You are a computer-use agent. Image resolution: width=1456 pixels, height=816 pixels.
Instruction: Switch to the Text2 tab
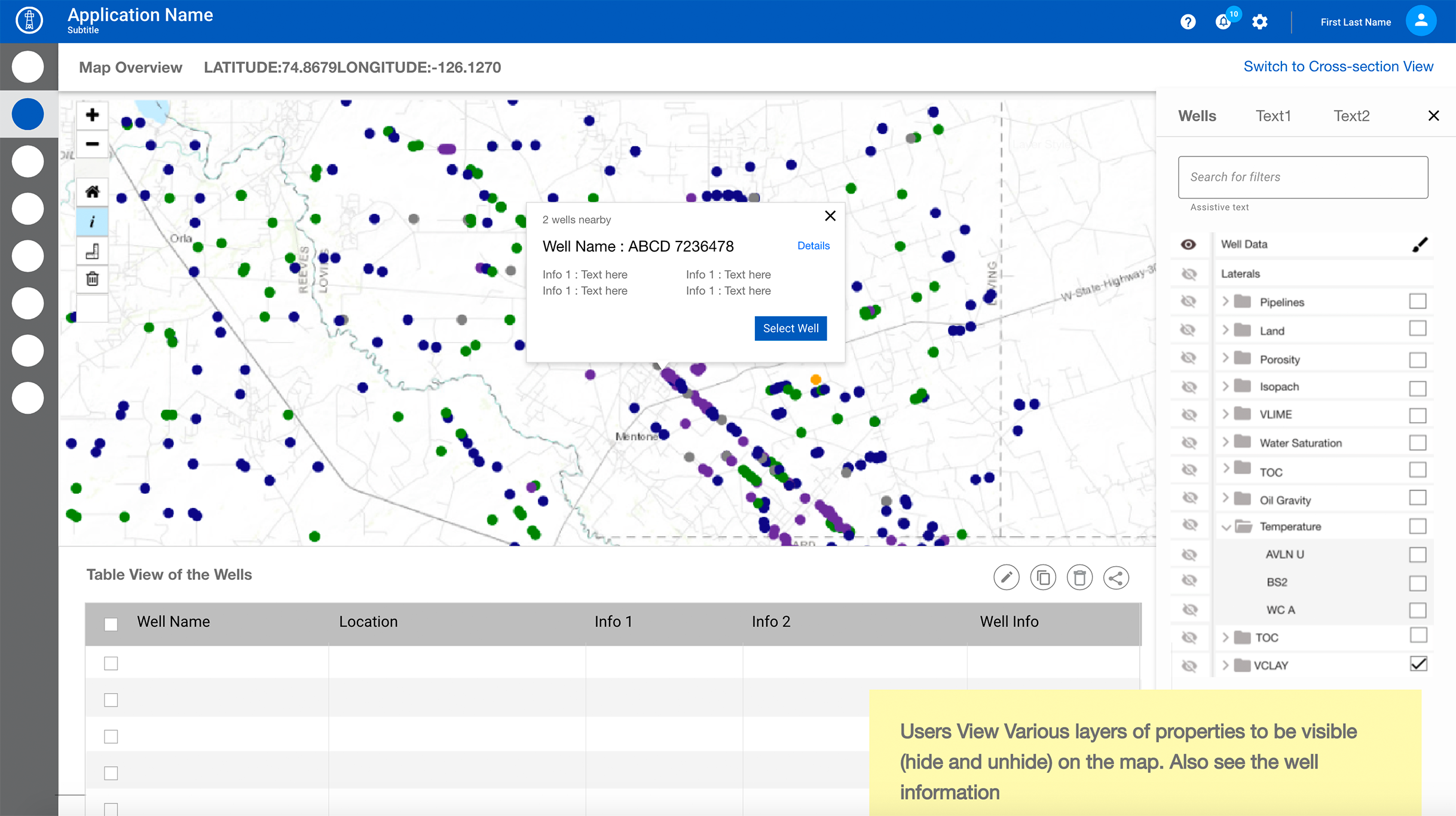[1351, 116]
